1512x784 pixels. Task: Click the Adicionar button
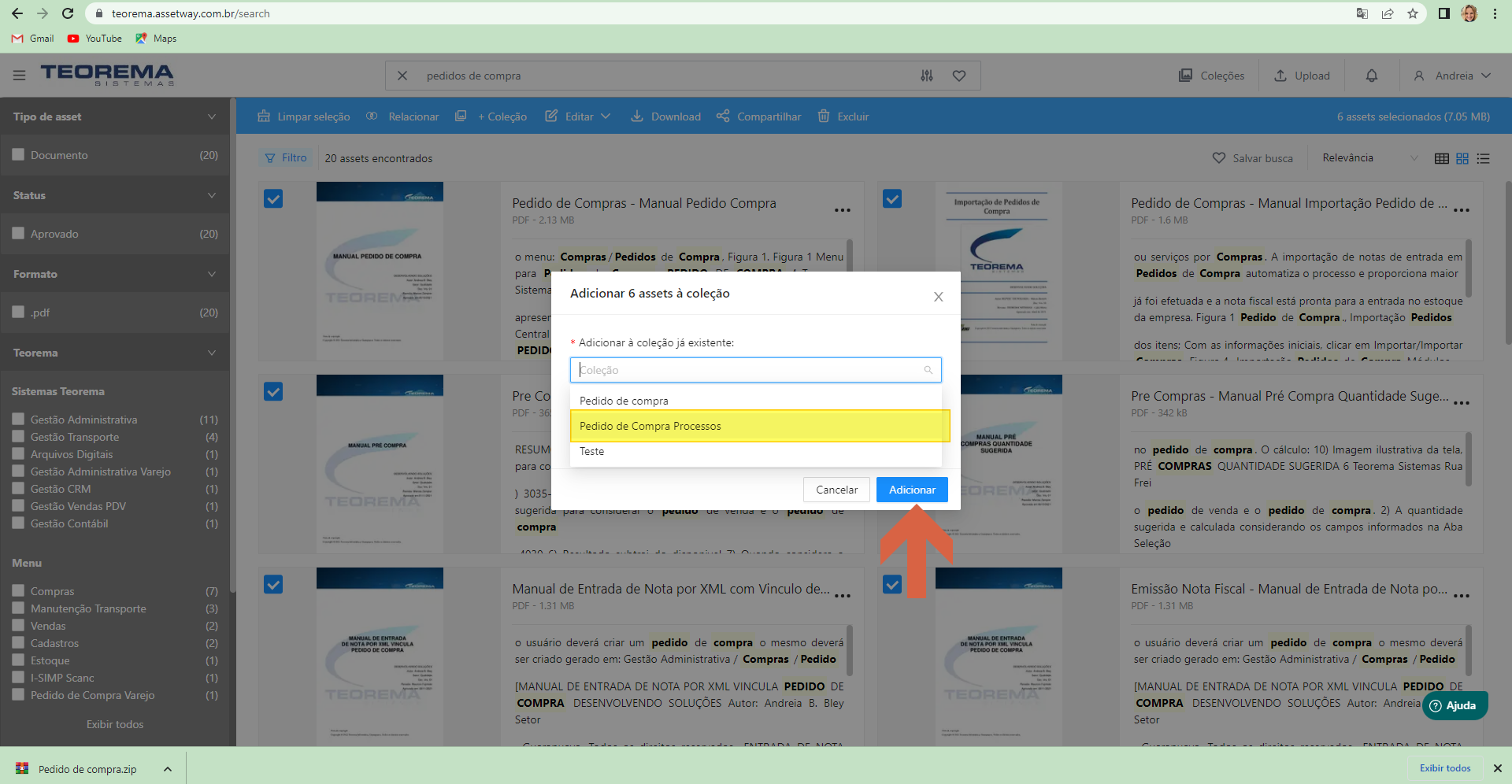pos(912,490)
